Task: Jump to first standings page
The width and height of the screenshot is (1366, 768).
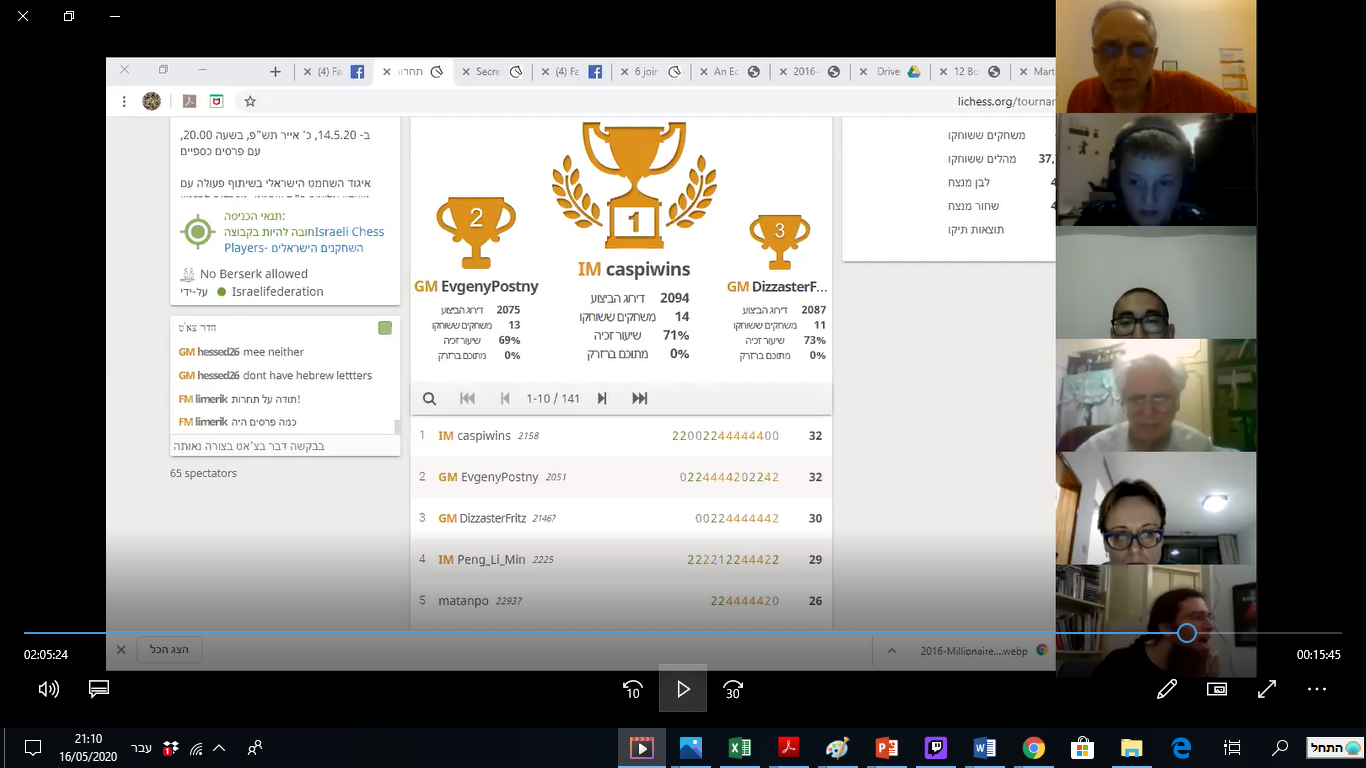Action: 467,398
